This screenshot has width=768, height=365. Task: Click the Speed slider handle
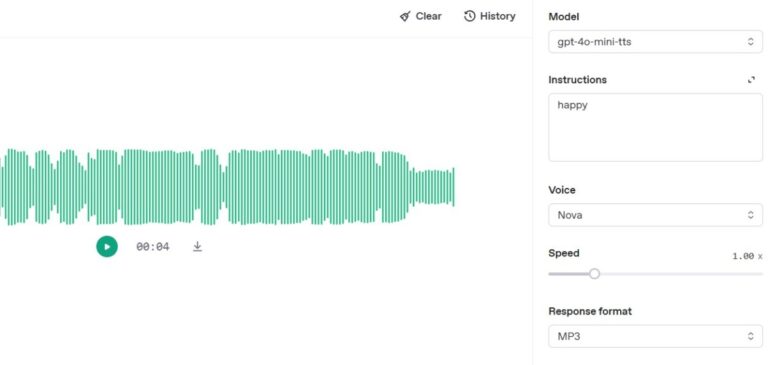[594, 273]
